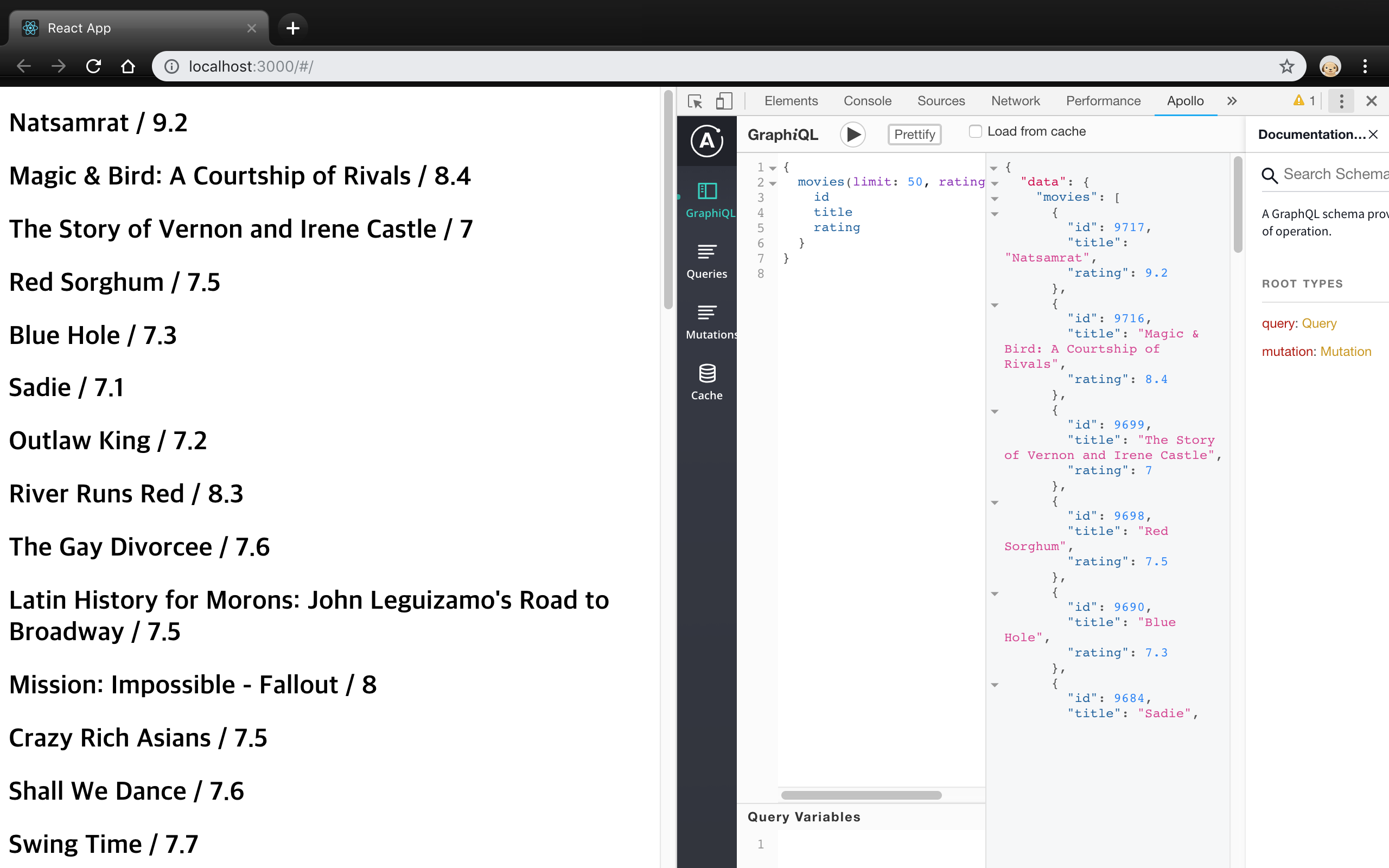The width and height of the screenshot is (1389, 868).
Task: Collapse the "movies" array in results
Action: 995,199
